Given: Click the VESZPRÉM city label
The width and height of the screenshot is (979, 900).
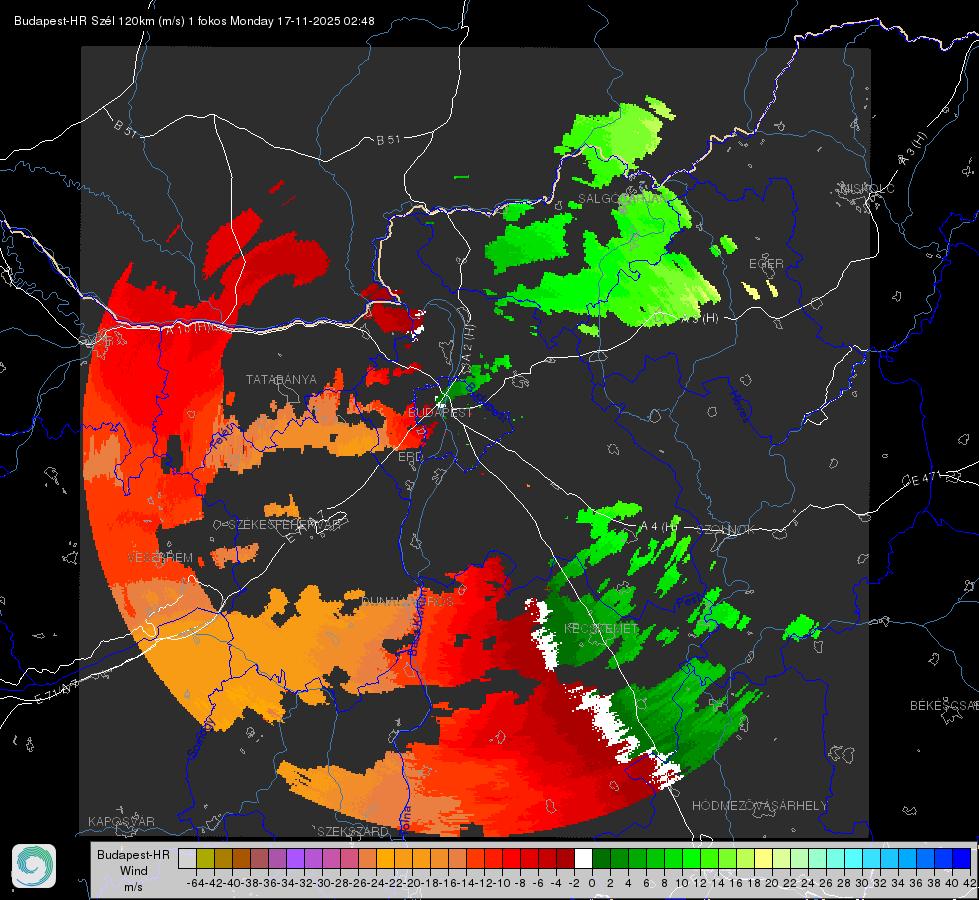Looking at the screenshot, I should click(x=160, y=557).
